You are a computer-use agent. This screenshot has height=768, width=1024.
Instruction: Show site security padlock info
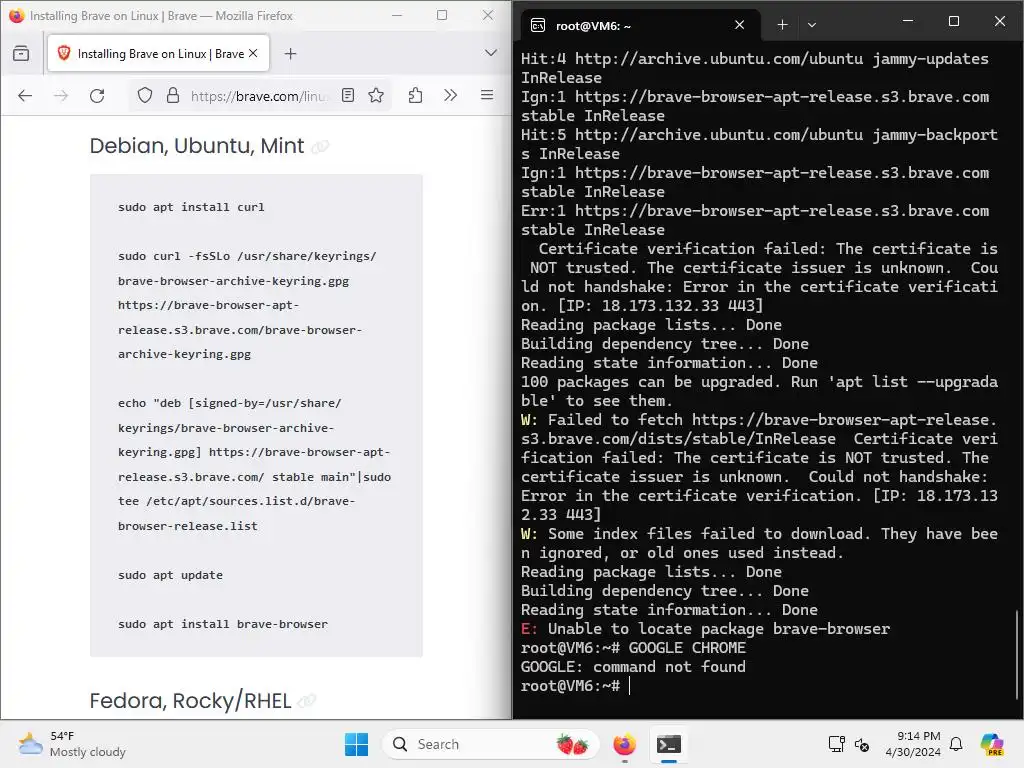pos(173,96)
